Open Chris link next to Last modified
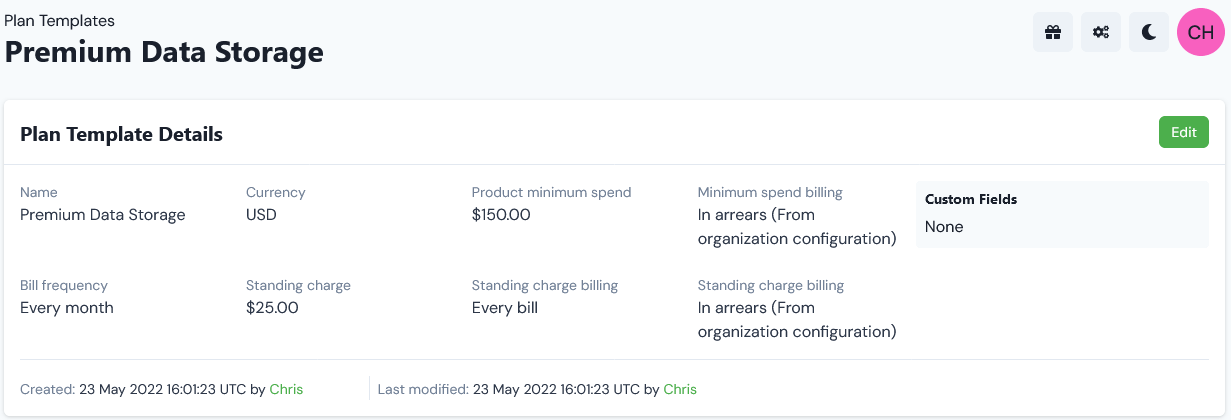This screenshot has width=1231, height=420. (680, 389)
